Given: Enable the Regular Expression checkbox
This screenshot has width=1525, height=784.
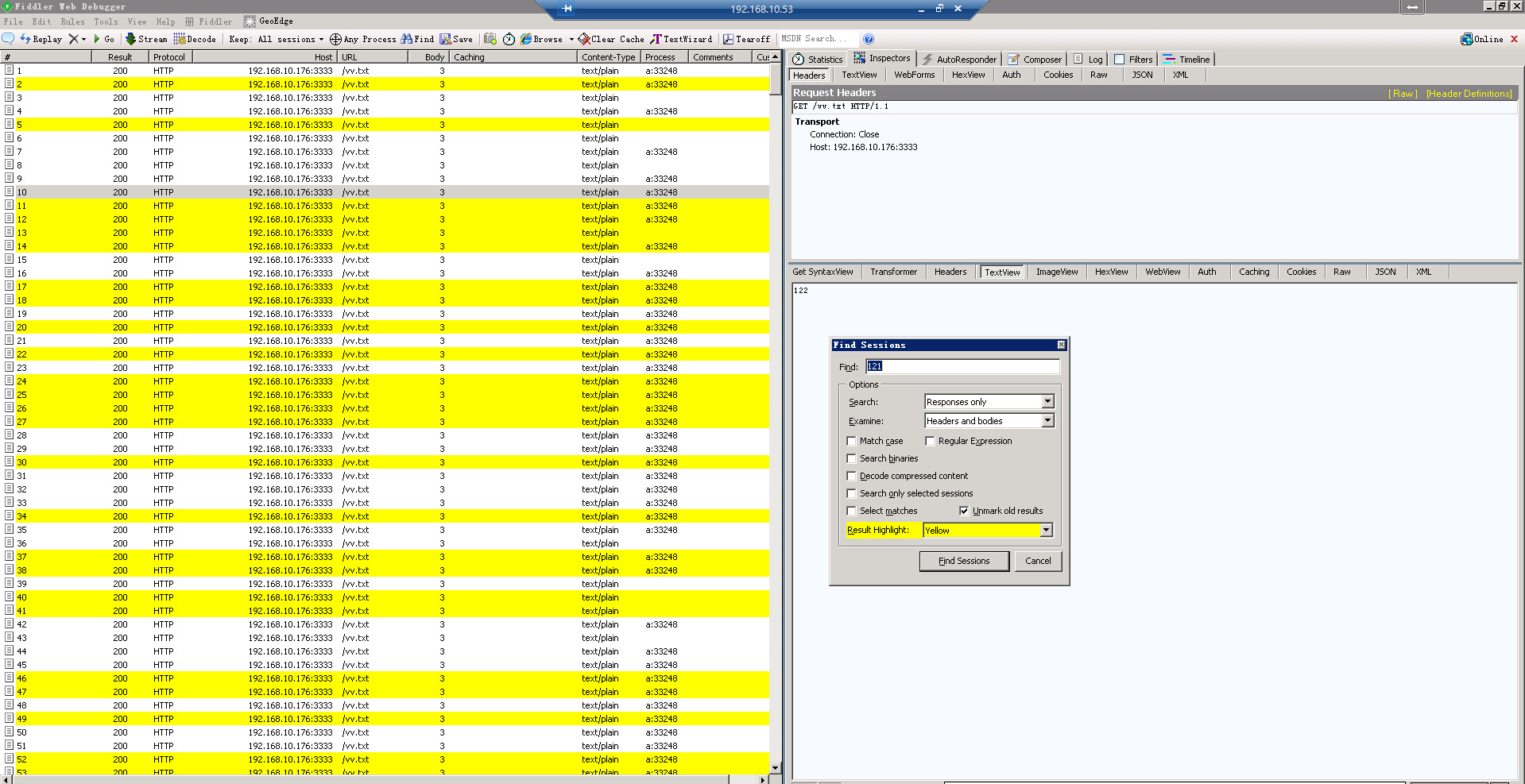Looking at the screenshot, I should pos(930,441).
